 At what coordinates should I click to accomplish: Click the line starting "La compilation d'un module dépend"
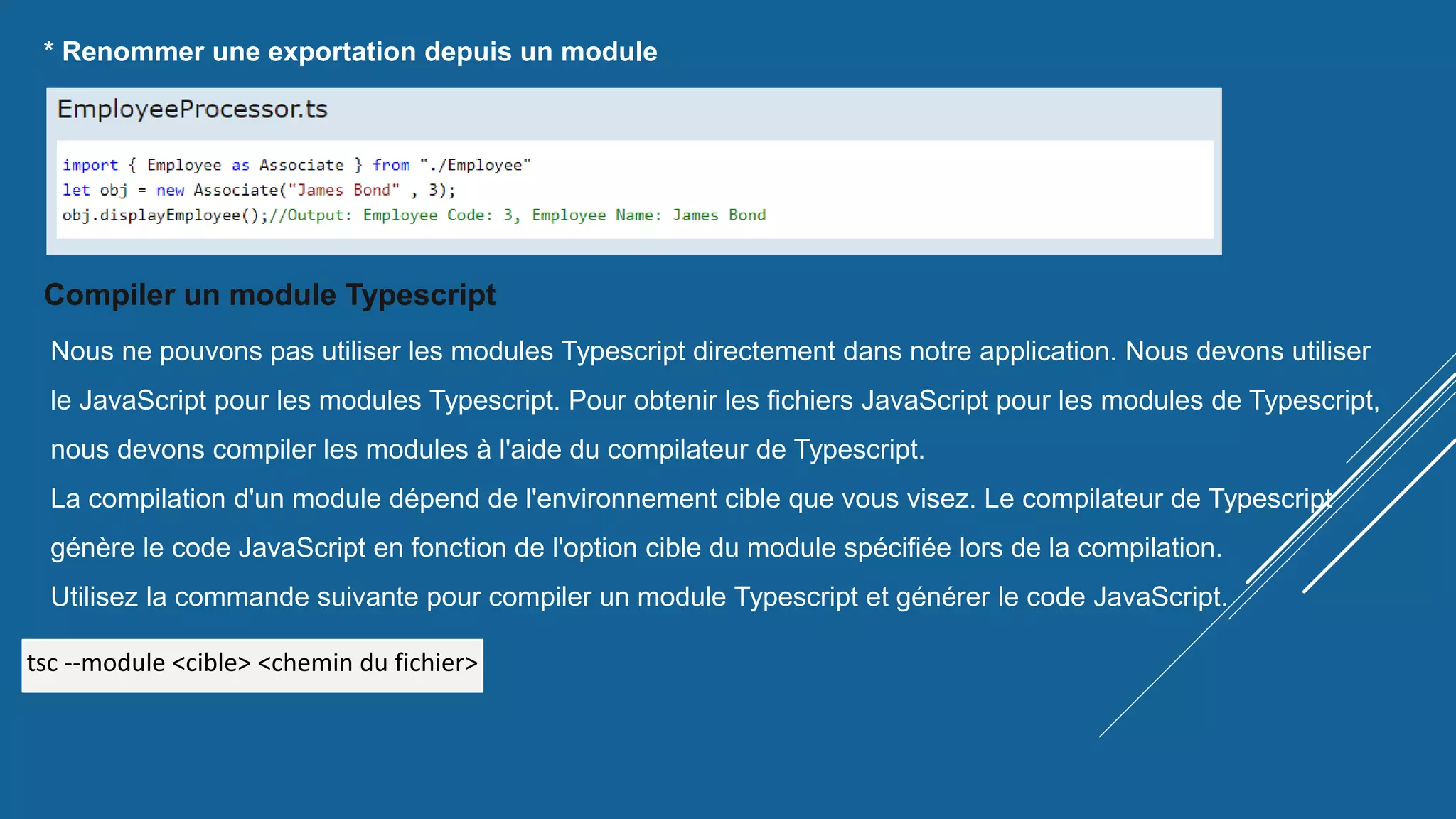pyautogui.click(x=692, y=498)
